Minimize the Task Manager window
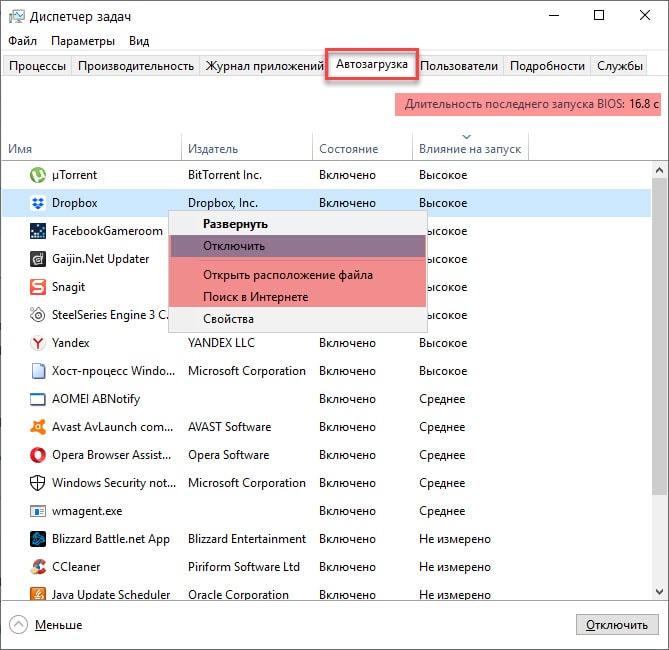The width and height of the screenshot is (669, 650). coord(554,16)
